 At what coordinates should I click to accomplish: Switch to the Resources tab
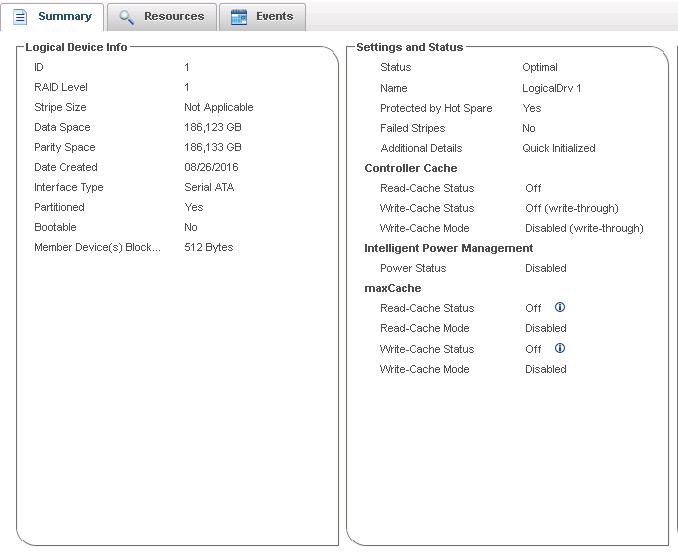tap(173, 17)
